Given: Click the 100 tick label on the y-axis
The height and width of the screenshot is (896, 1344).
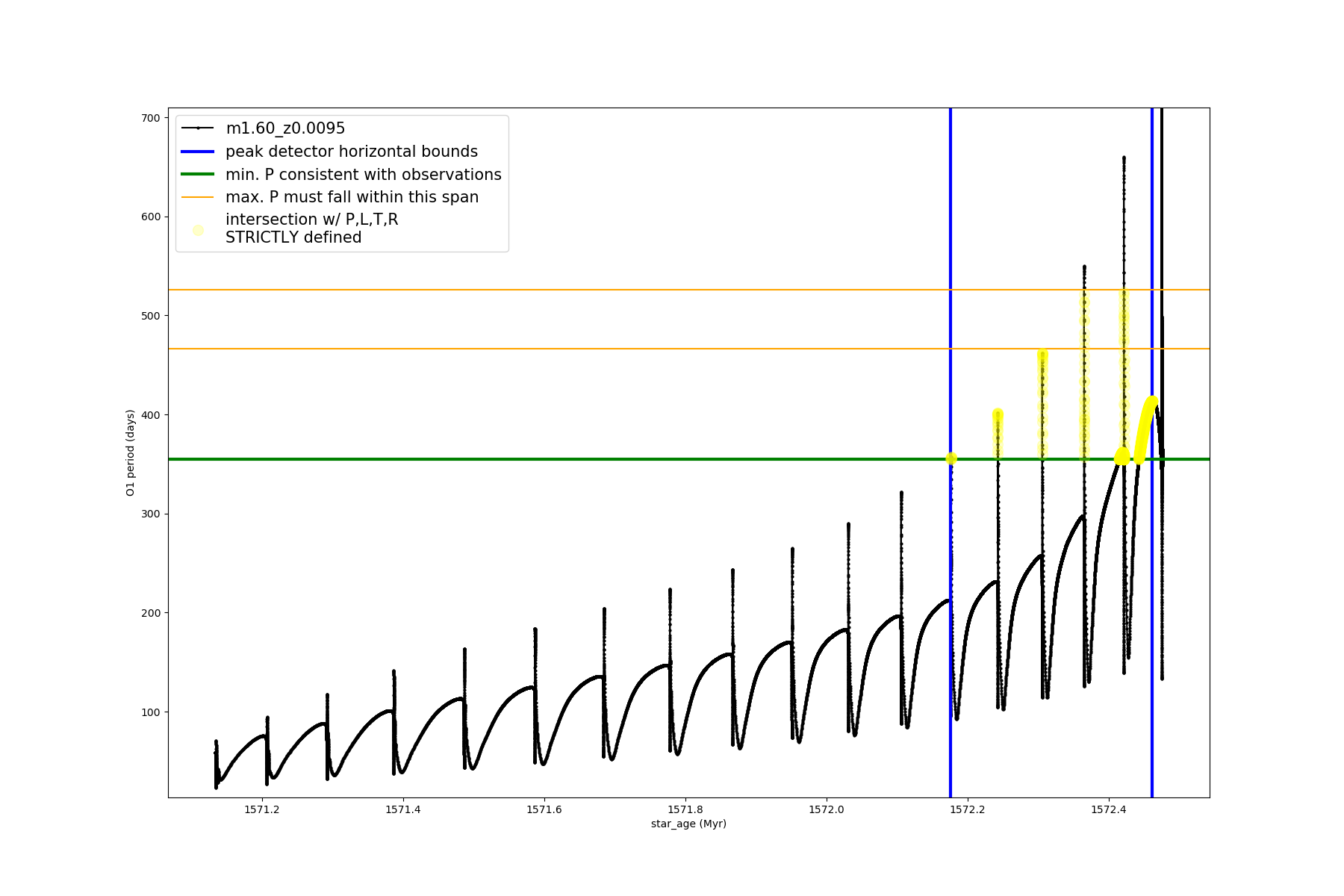Looking at the screenshot, I should pos(151,712).
